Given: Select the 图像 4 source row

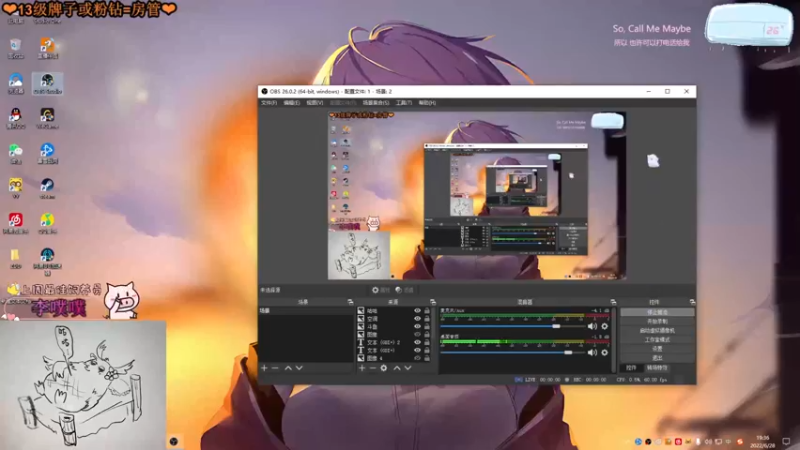Looking at the screenshot, I should [x=394, y=358].
